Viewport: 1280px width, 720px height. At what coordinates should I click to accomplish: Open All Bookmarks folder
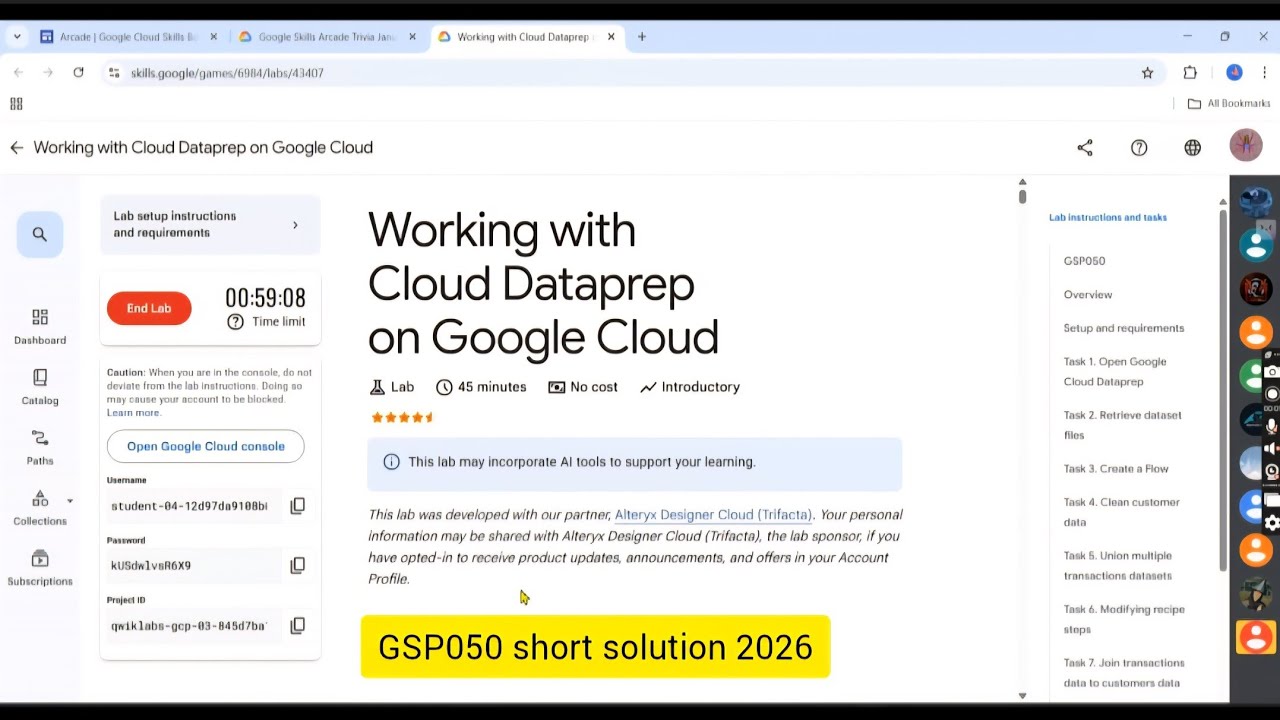pyautogui.click(x=1228, y=104)
